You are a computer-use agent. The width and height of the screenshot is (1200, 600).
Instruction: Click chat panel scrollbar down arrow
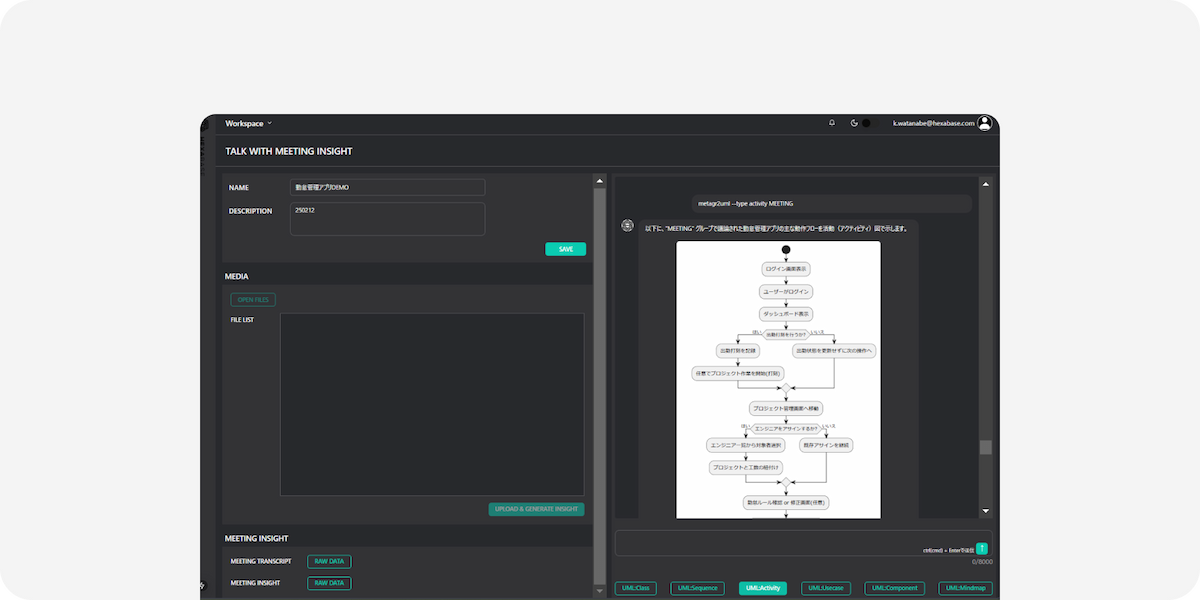click(986, 510)
